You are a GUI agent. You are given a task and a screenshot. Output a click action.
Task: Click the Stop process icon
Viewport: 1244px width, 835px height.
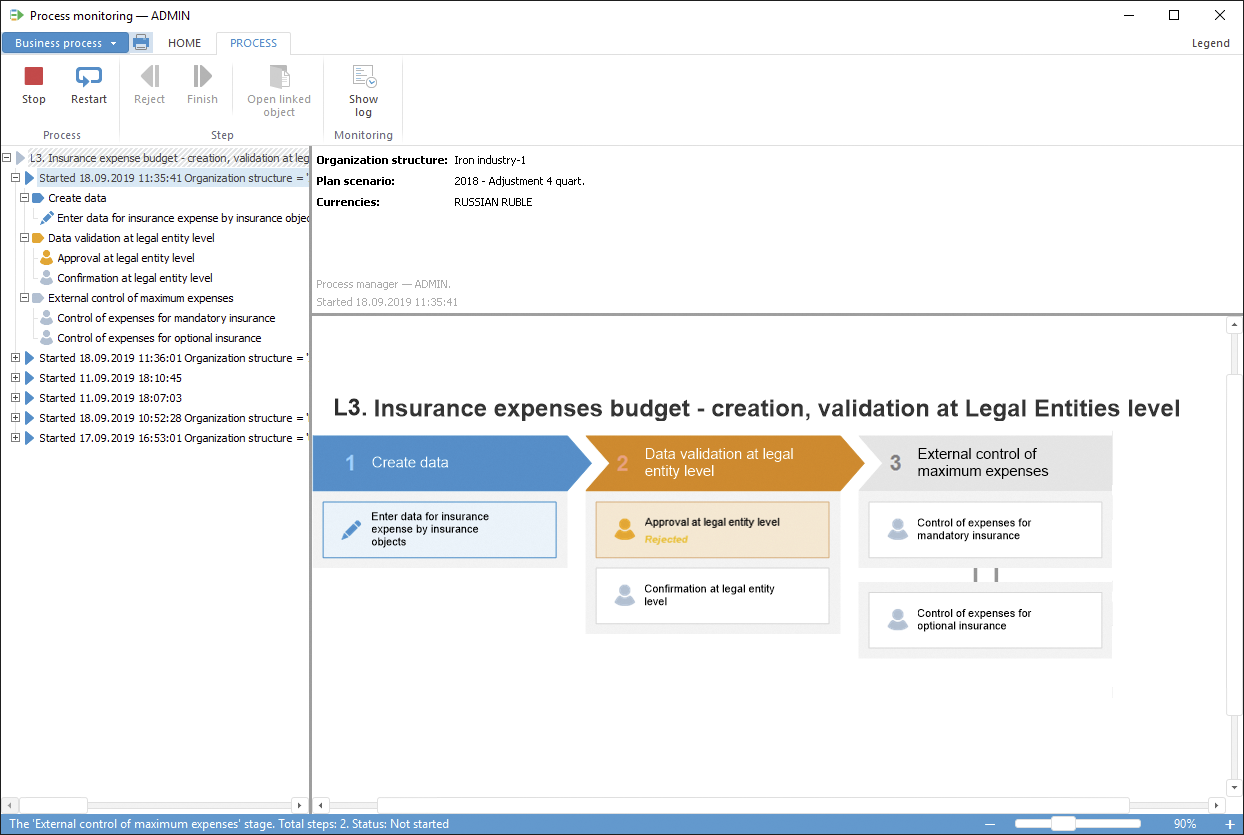pyautogui.click(x=34, y=77)
